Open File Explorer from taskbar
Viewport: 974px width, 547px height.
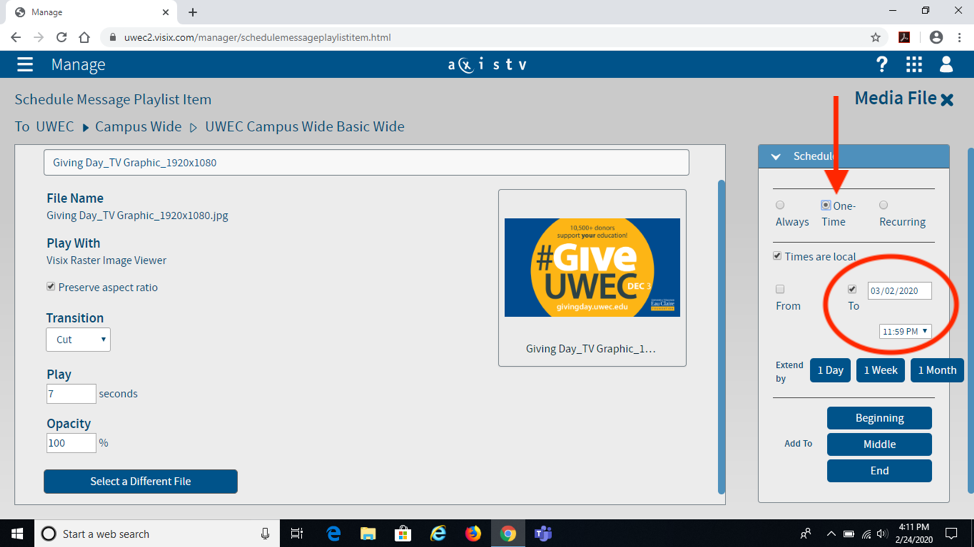[368, 533]
